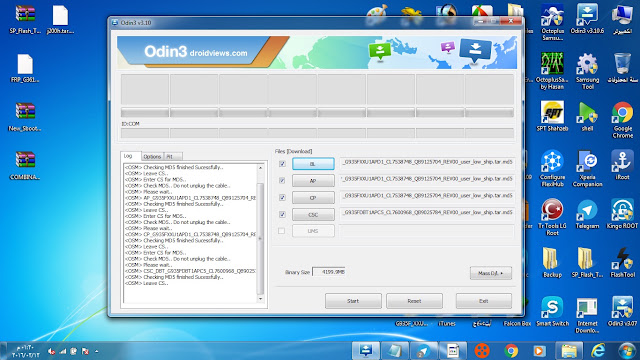Select the FRP_G361 file icon
This screenshot has height=360, width=640.
(x=25, y=68)
